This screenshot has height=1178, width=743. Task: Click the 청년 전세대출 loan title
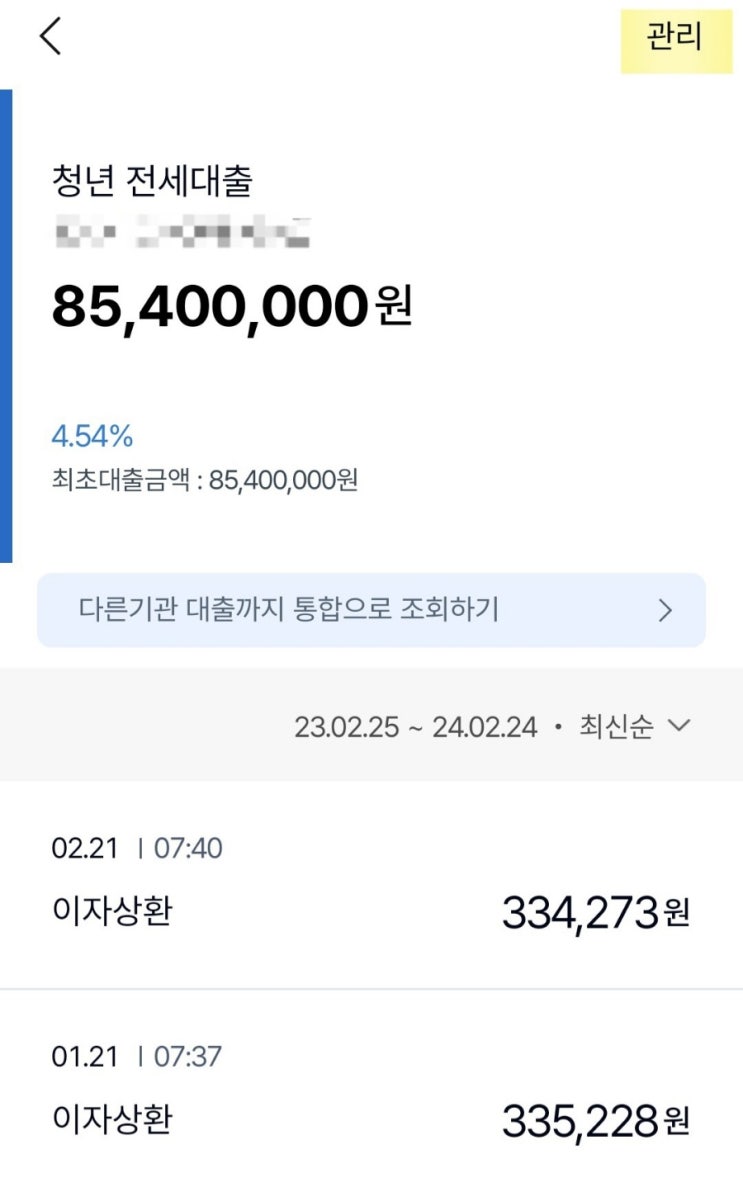(x=152, y=181)
